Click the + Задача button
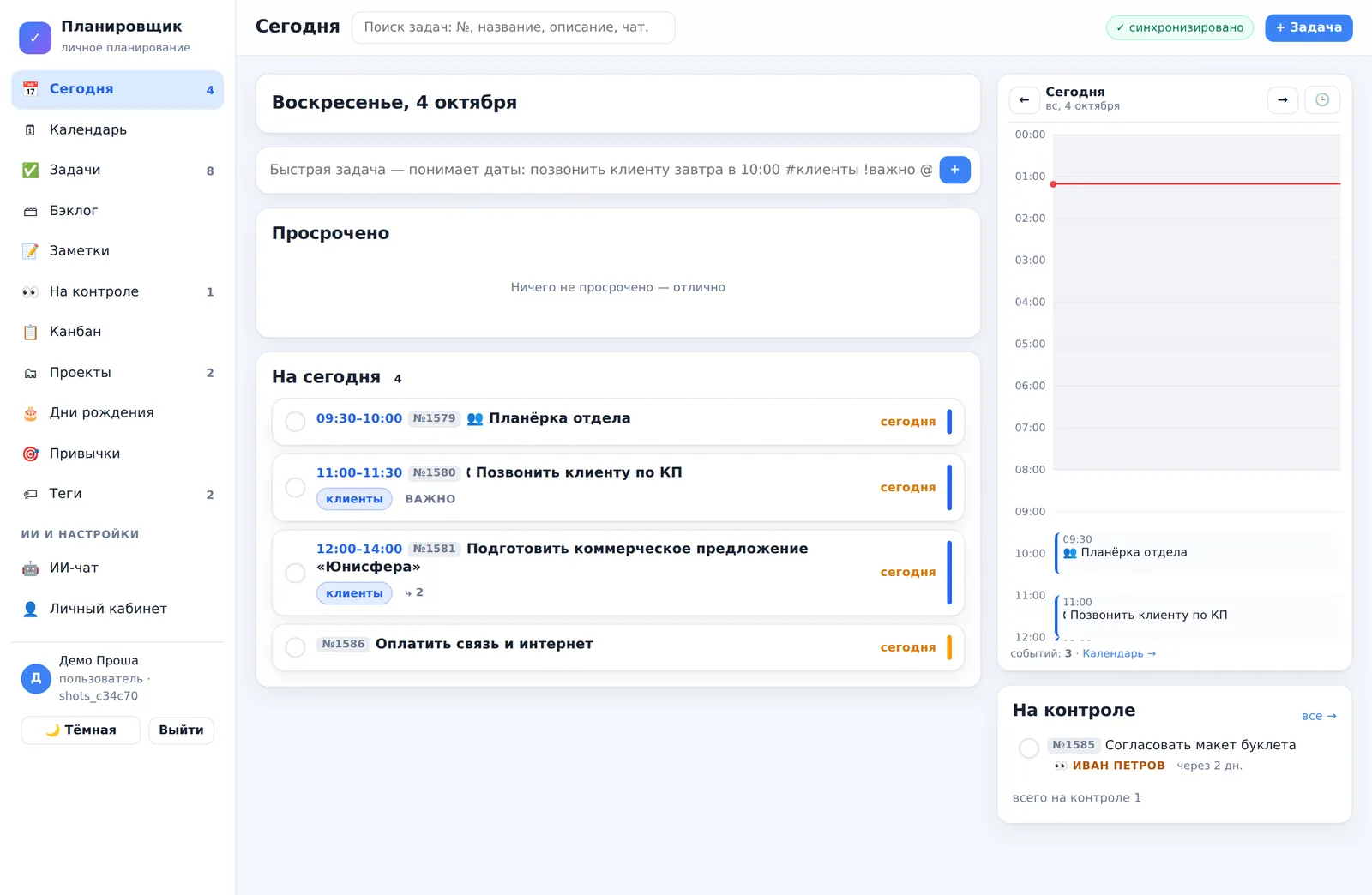 pos(1309,27)
